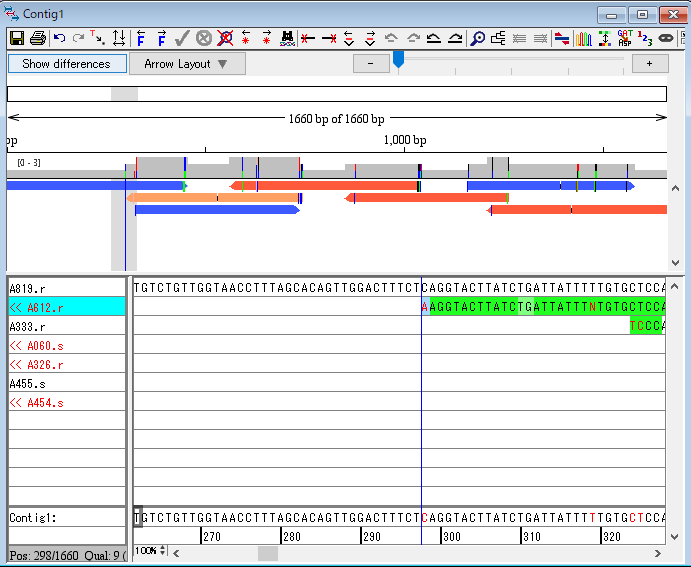
Task: Open the Arrow Layout dropdown
Action: coord(186,64)
